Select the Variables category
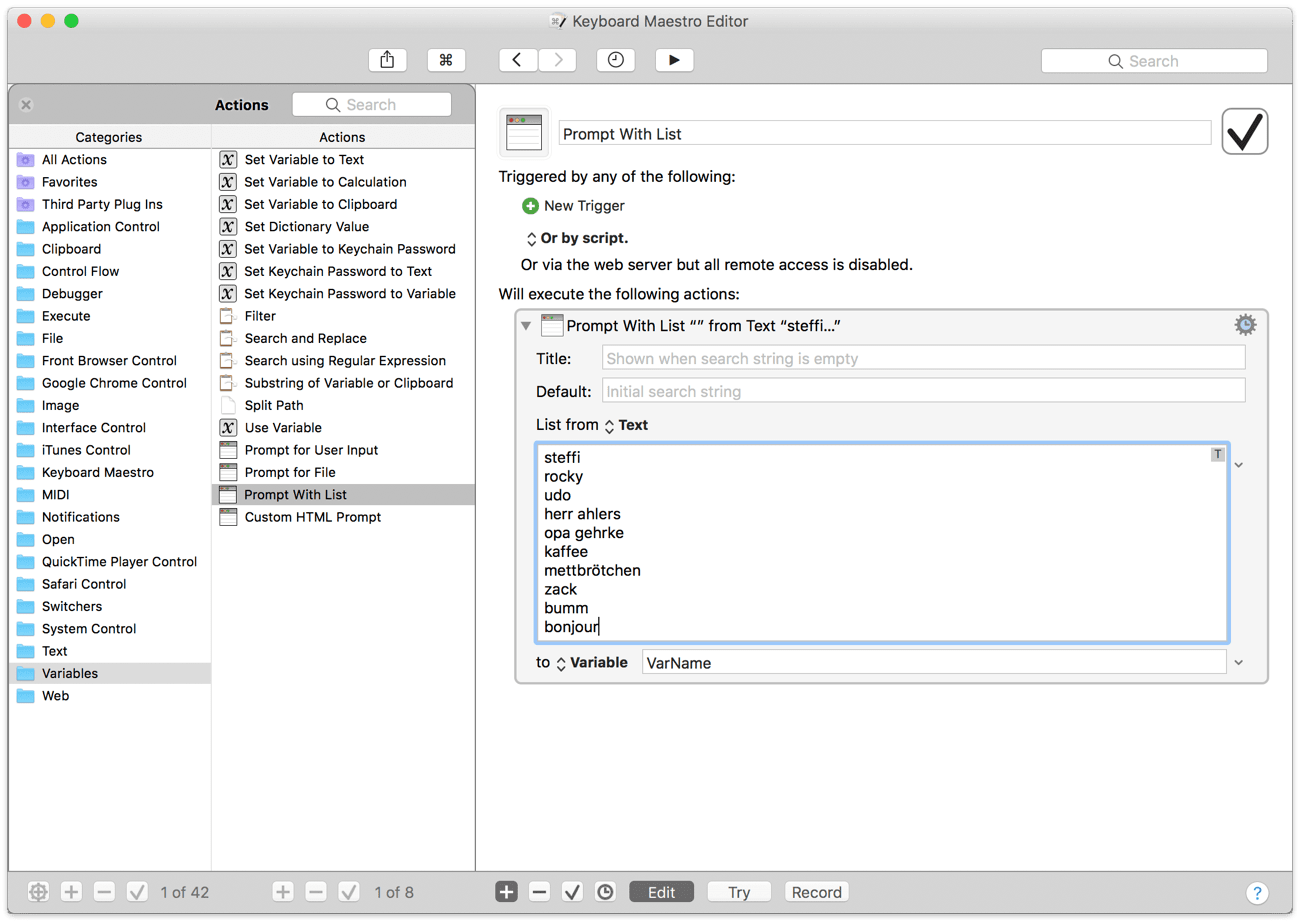 tap(110, 673)
